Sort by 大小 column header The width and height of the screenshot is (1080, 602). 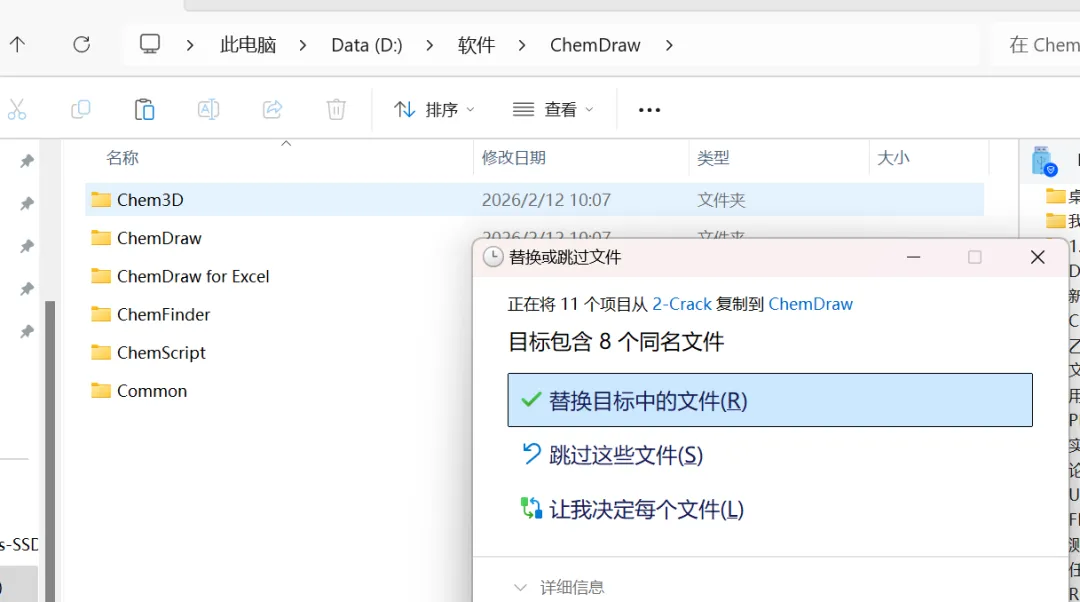pos(893,158)
